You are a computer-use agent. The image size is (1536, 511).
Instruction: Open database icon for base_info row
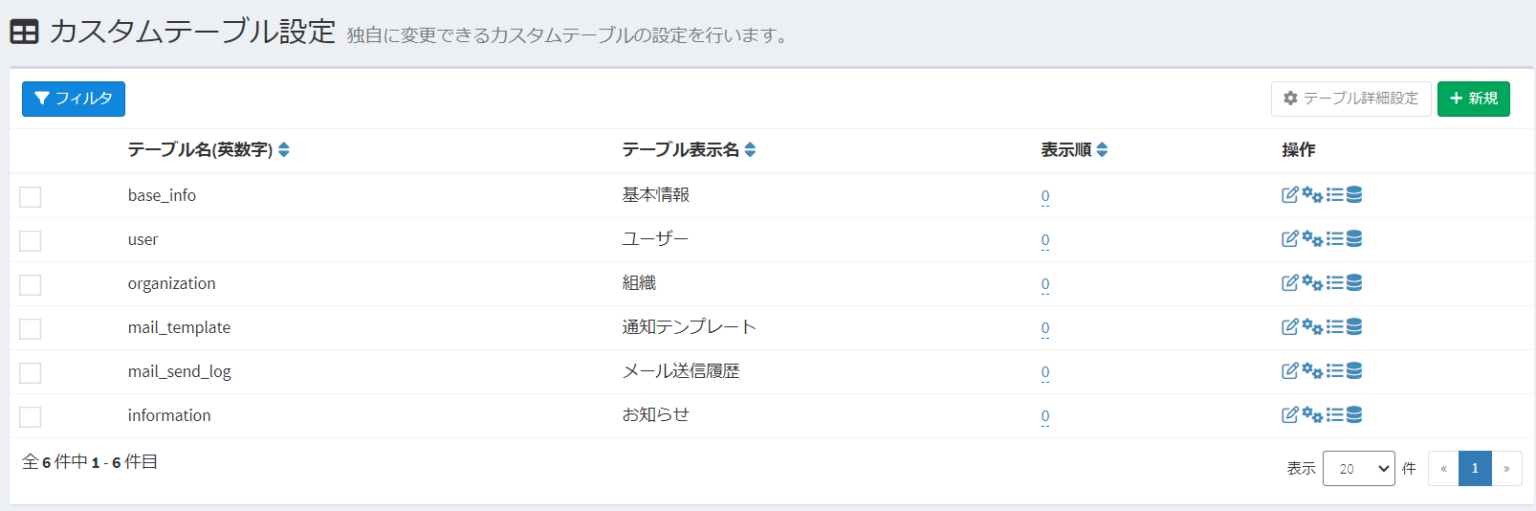coord(1354,195)
